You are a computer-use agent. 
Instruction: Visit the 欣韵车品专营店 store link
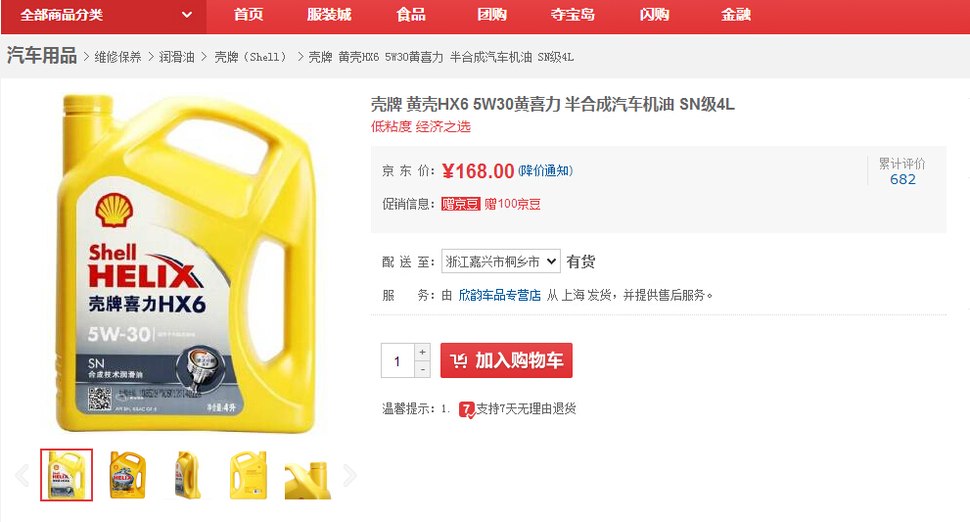click(x=499, y=295)
